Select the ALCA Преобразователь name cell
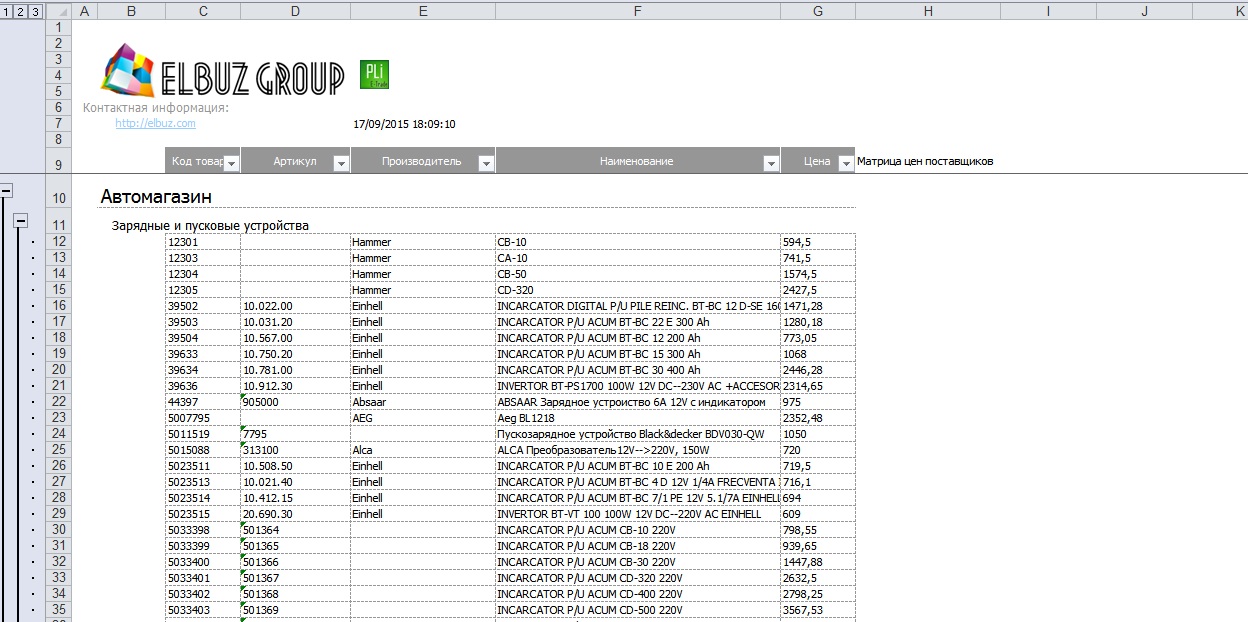Screen dimensions: 1248x622 pos(638,450)
